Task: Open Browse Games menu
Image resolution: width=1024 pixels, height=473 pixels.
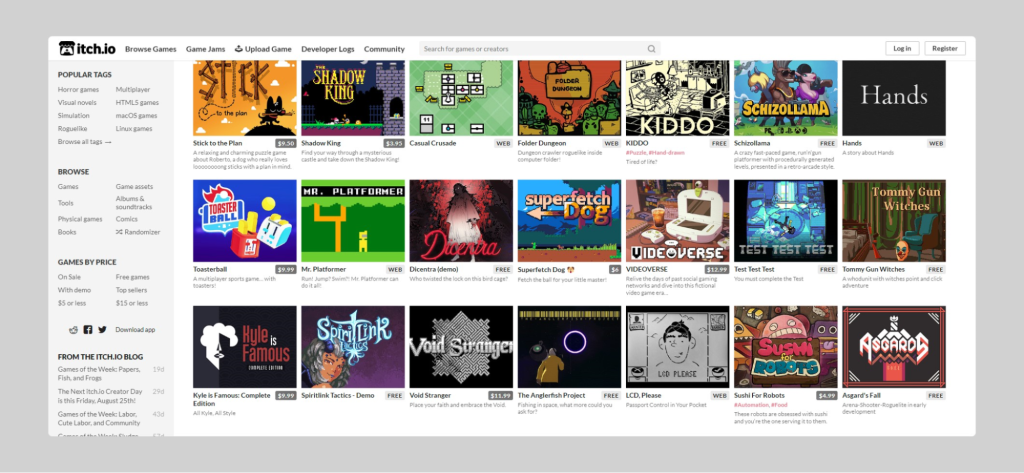Action: [x=151, y=49]
